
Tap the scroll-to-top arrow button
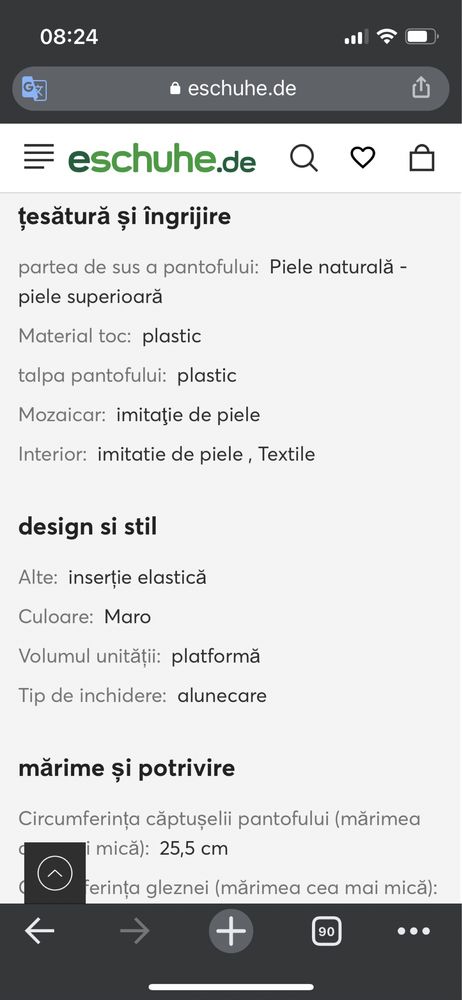pyautogui.click(x=55, y=873)
